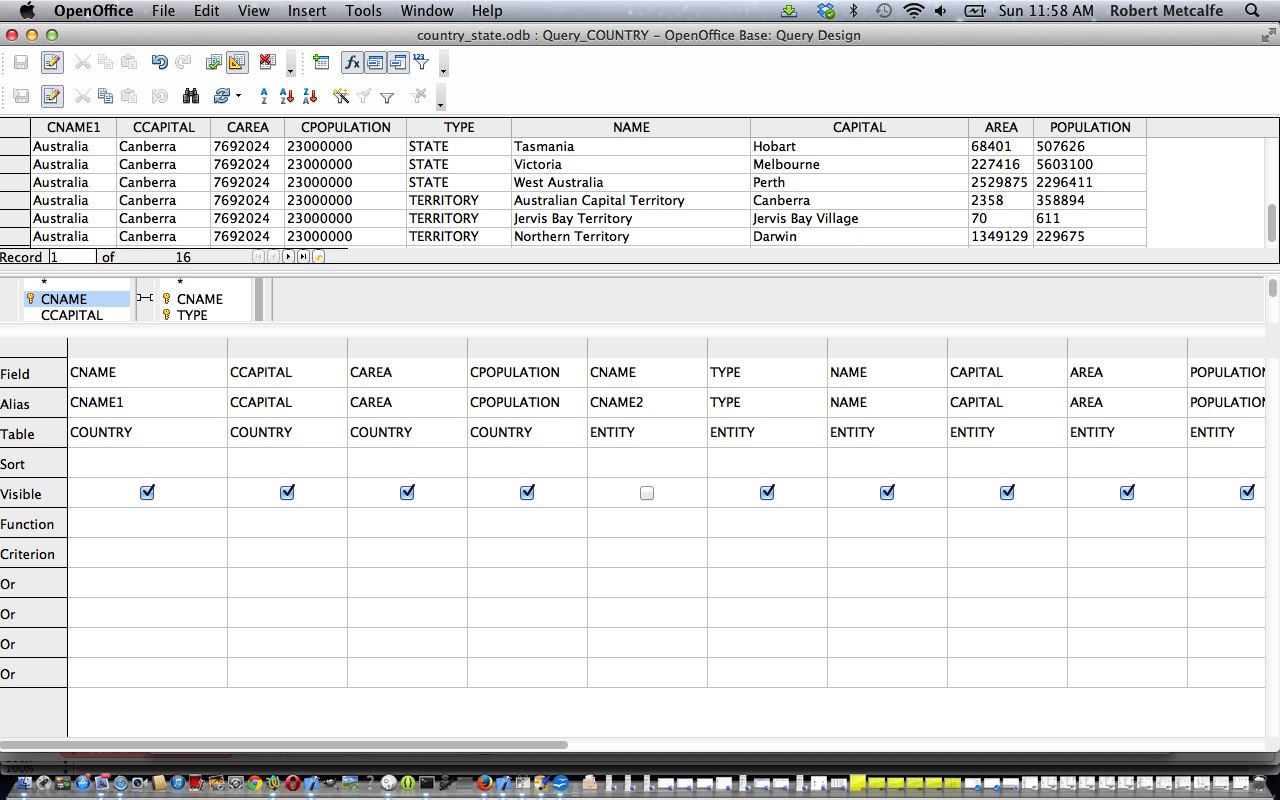1280x800 pixels.
Task: Open Add Tables with the green plus table icon
Action: tap(321, 62)
